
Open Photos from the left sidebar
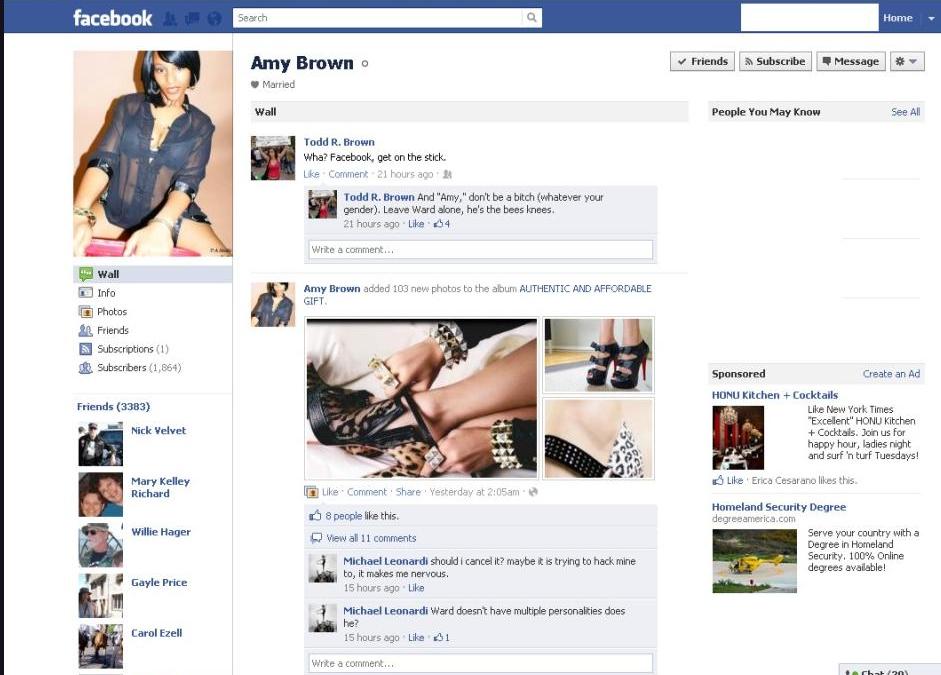111,312
